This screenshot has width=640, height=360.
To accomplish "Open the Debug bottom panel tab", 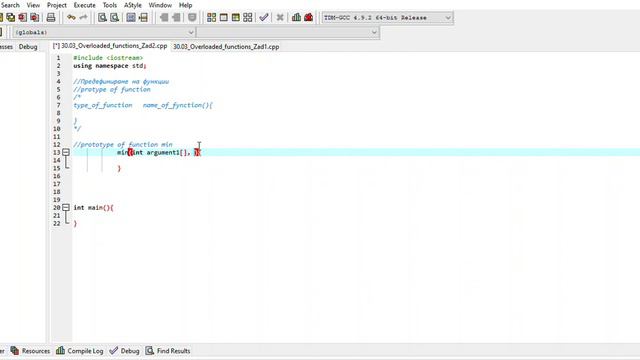I will pos(125,351).
